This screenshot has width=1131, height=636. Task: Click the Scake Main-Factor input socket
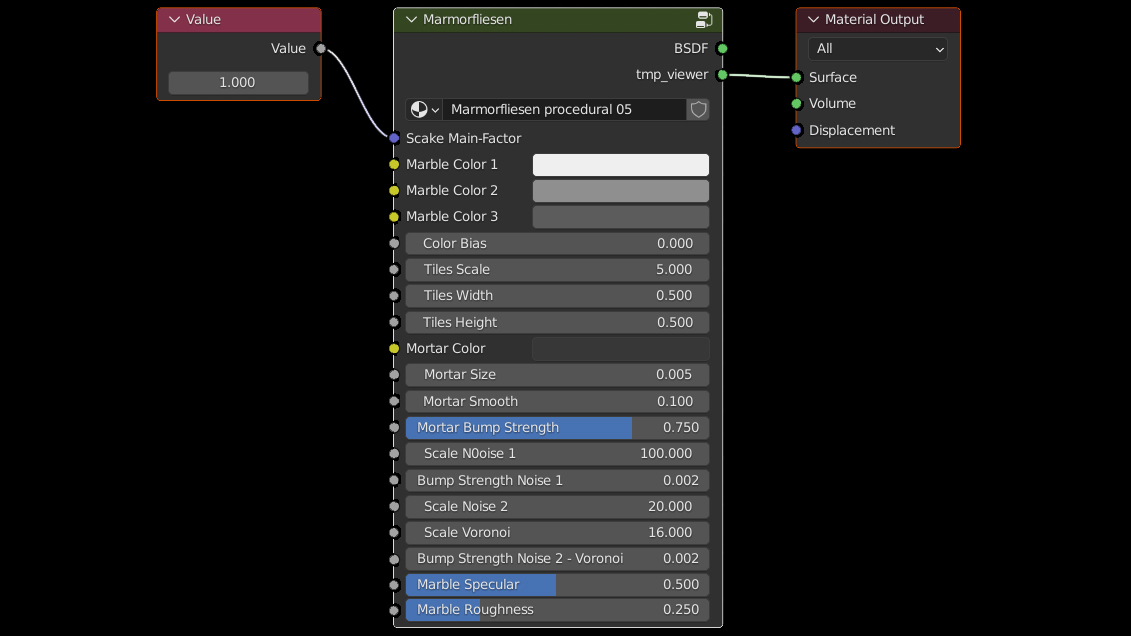[394, 138]
